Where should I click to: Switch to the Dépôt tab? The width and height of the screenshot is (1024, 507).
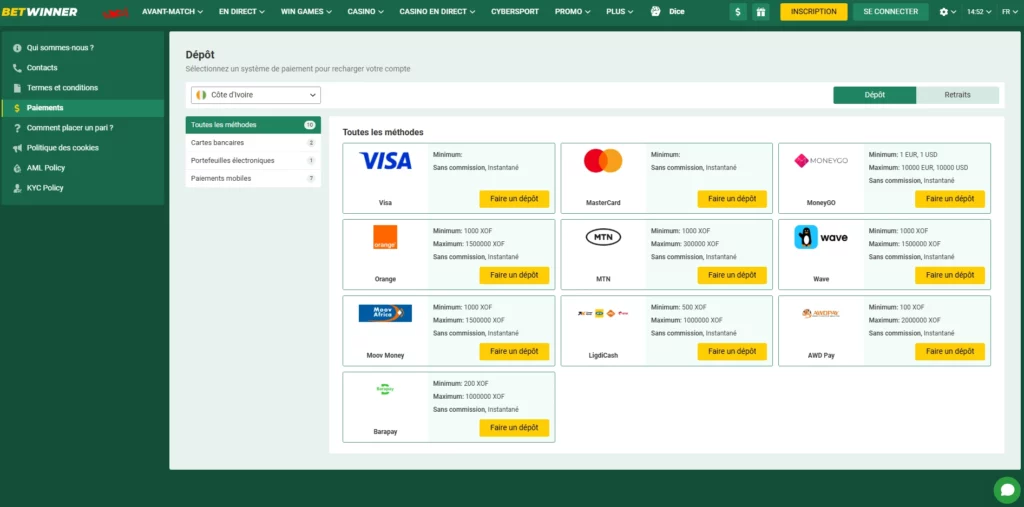coord(874,95)
